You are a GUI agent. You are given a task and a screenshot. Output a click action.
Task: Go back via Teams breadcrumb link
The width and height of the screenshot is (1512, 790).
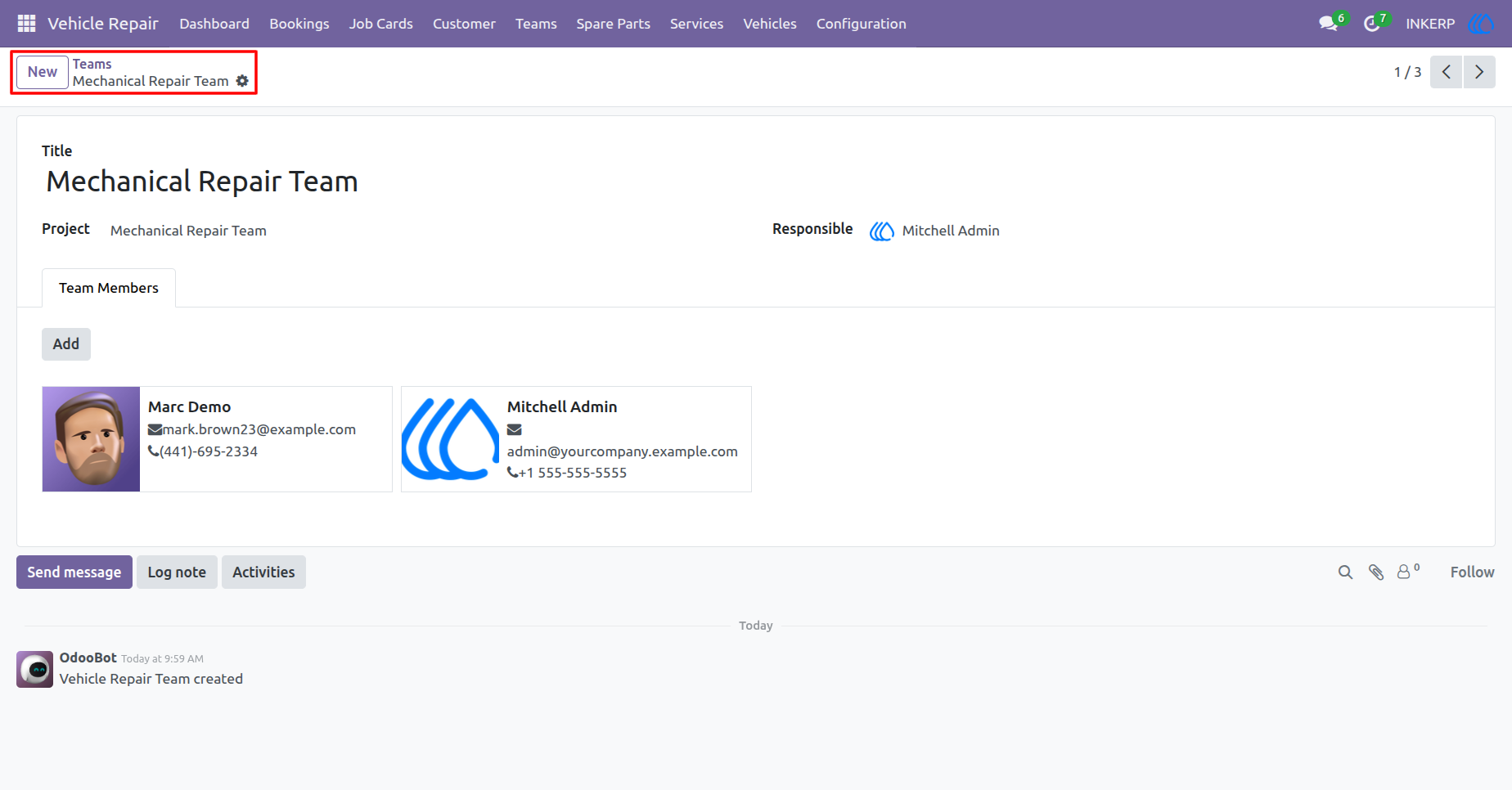click(x=92, y=64)
